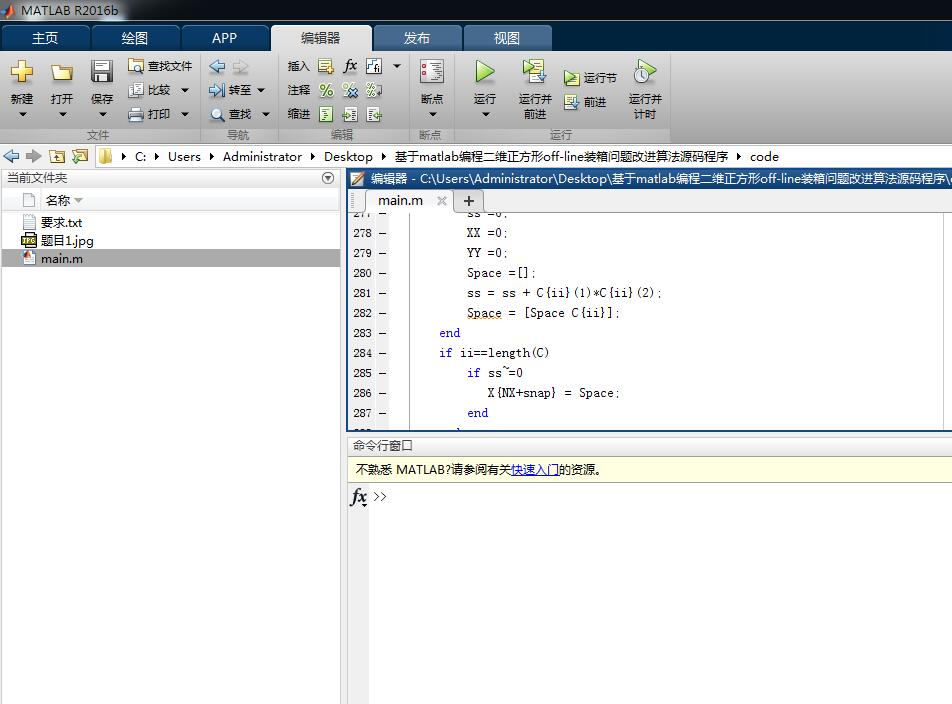Select main.m in current folder list

click(171, 259)
